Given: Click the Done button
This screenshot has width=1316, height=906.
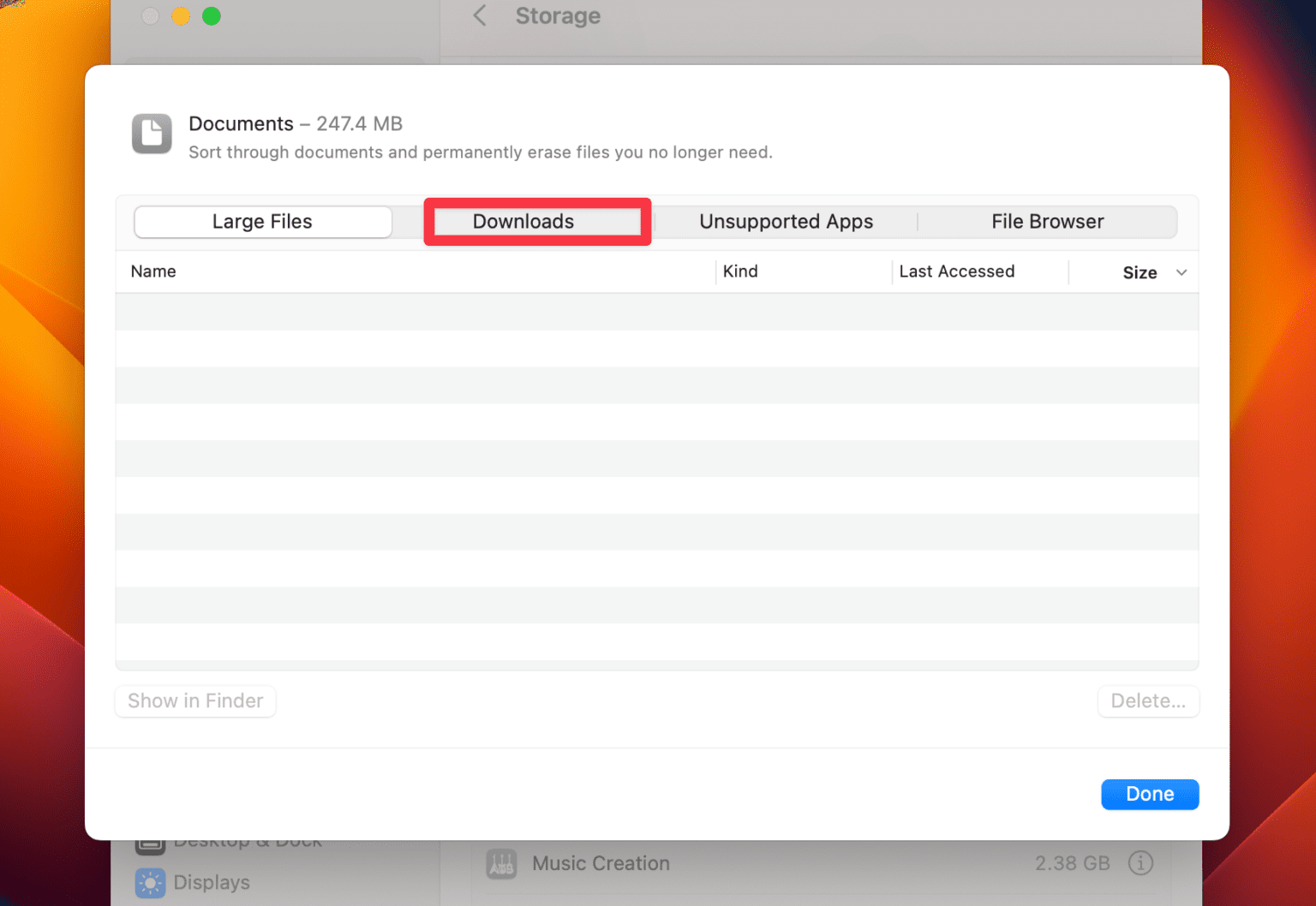Looking at the screenshot, I should (x=1150, y=794).
